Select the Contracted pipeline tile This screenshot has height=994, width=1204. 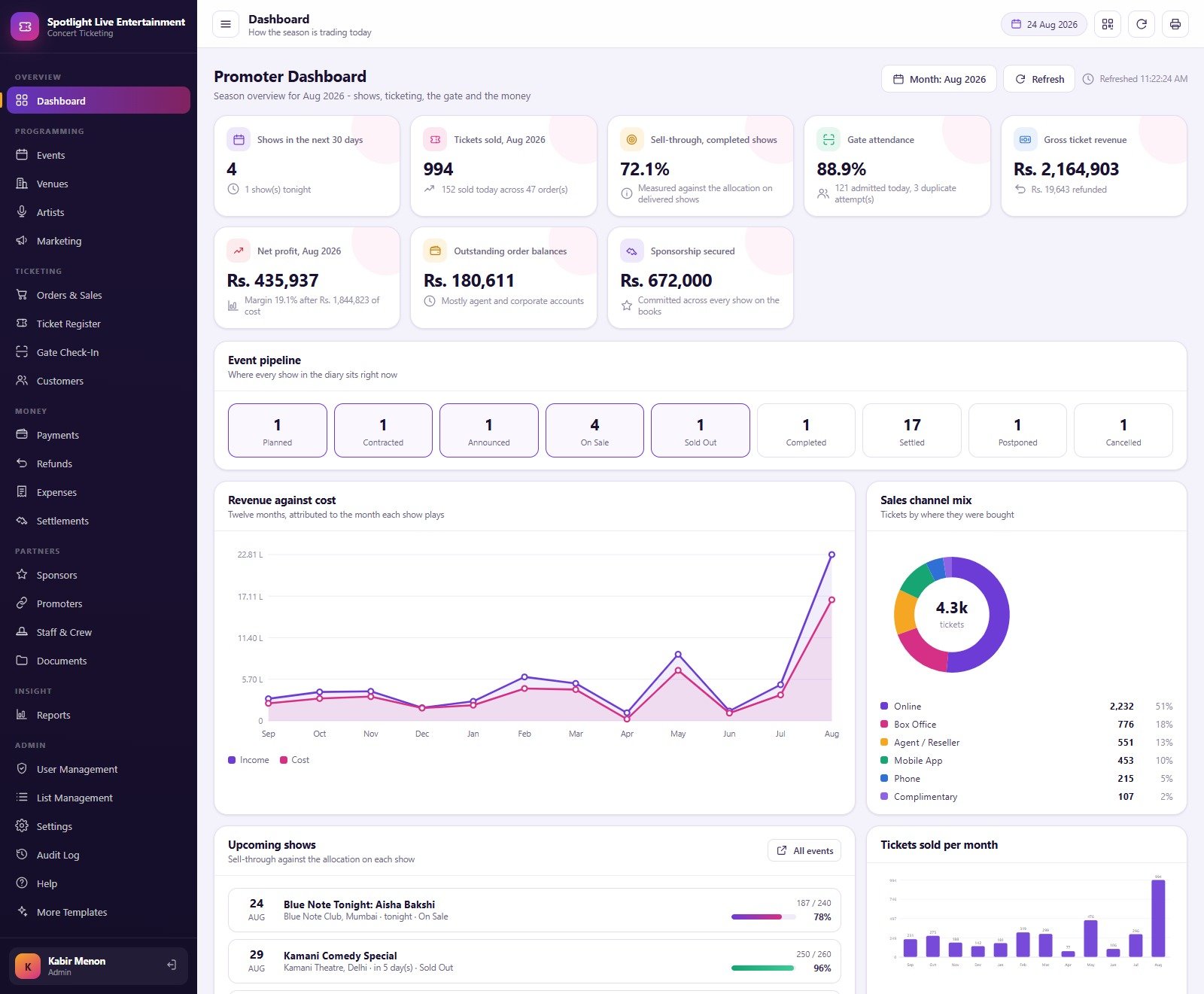click(x=383, y=430)
